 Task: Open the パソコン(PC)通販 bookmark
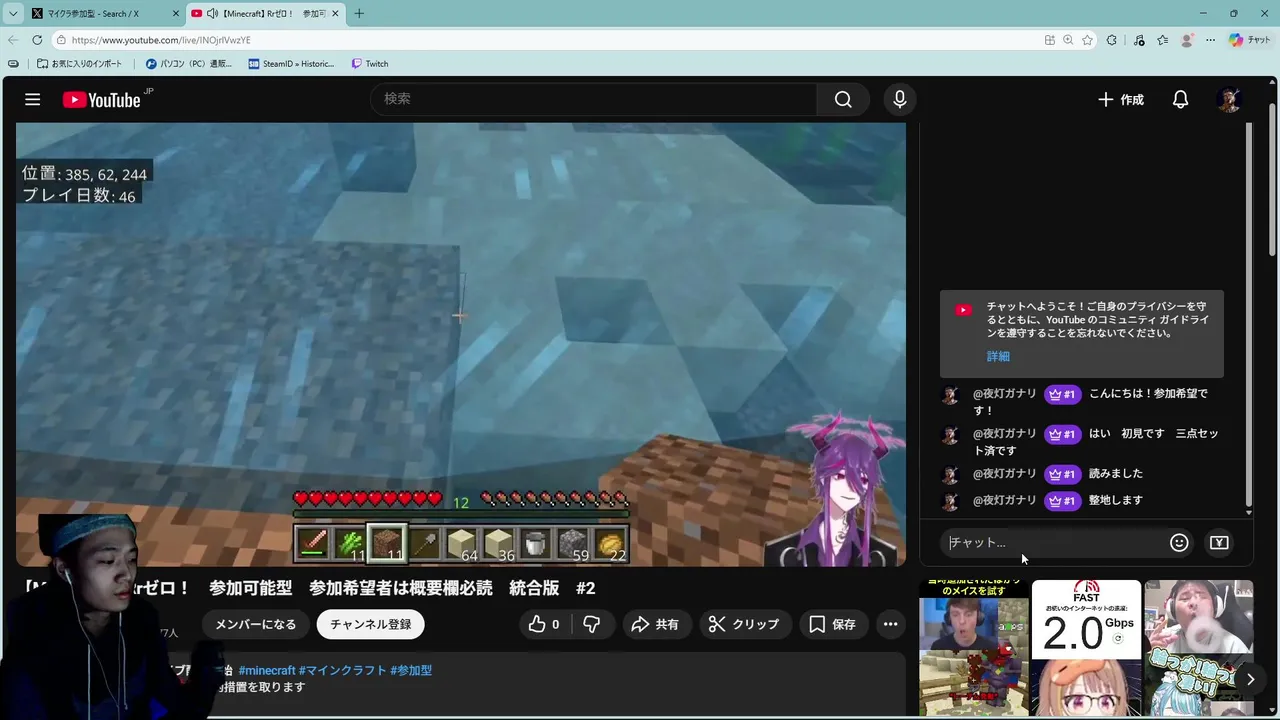(x=188, y=64)
